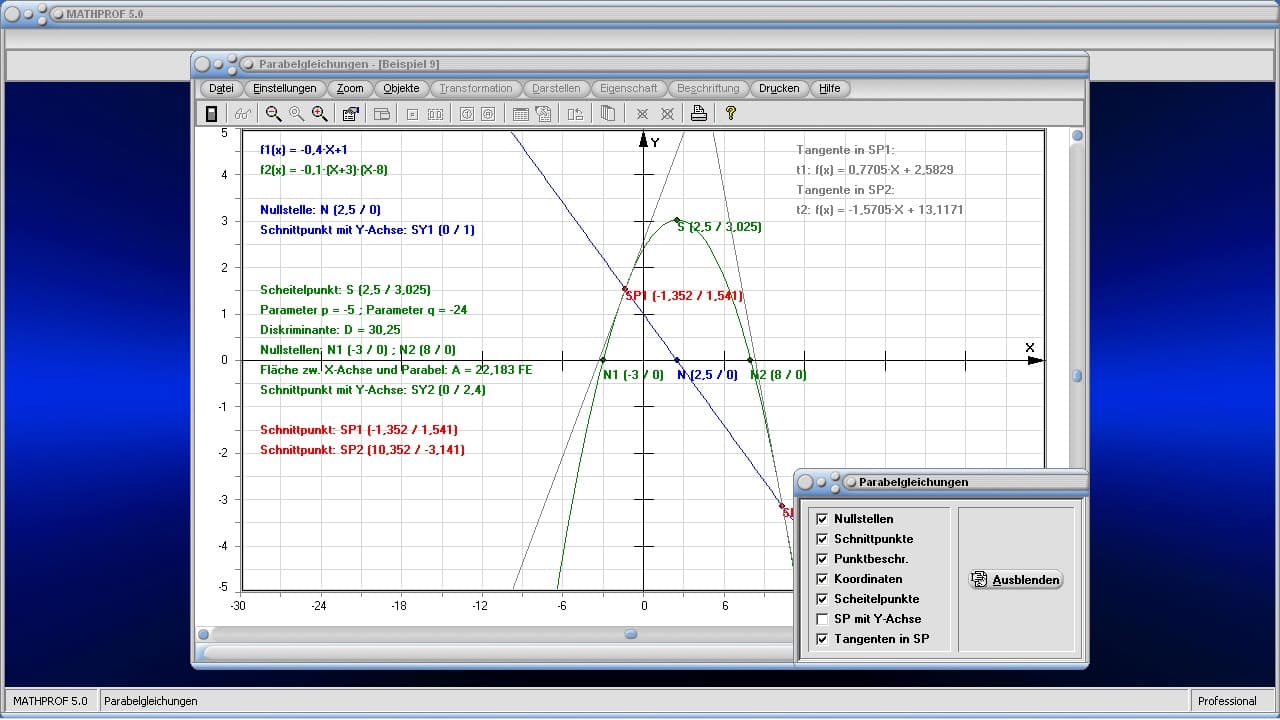Click the copy pages icon in toolbar
The image size is (1280, 720).
pyautogui.click(x=607, y=114)
